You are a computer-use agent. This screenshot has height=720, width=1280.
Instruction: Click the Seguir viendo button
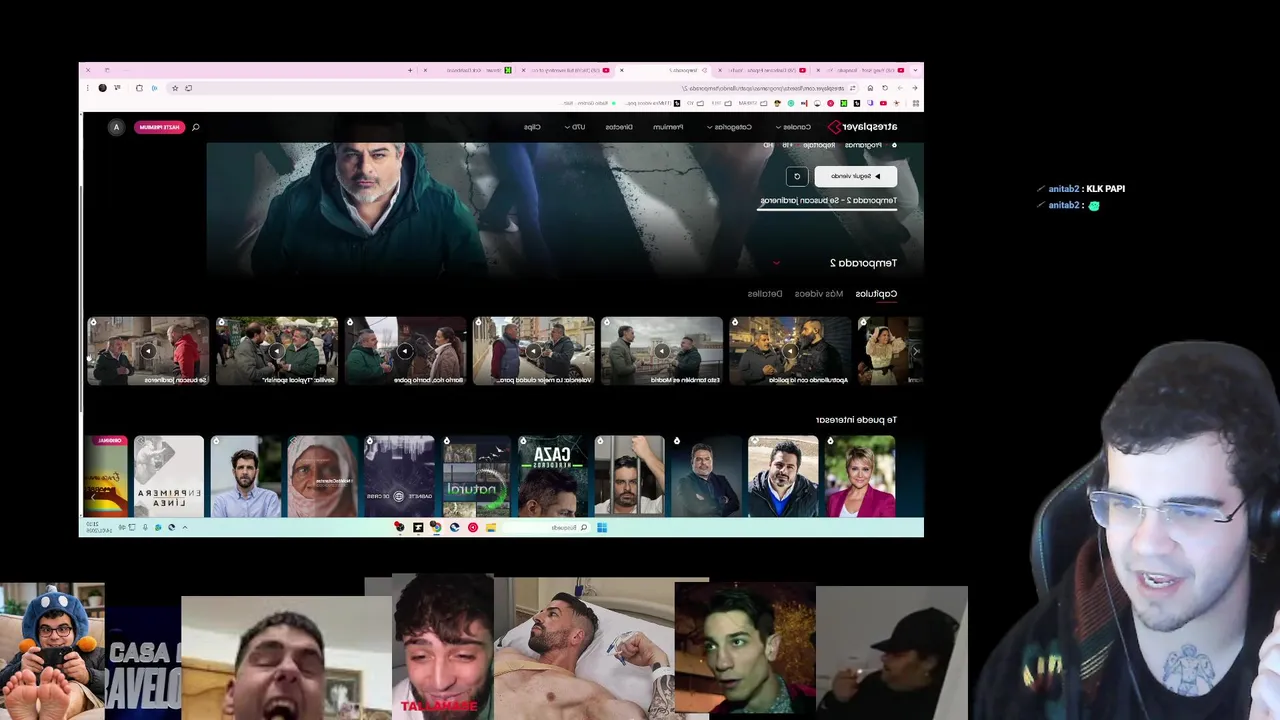point(856,176)
